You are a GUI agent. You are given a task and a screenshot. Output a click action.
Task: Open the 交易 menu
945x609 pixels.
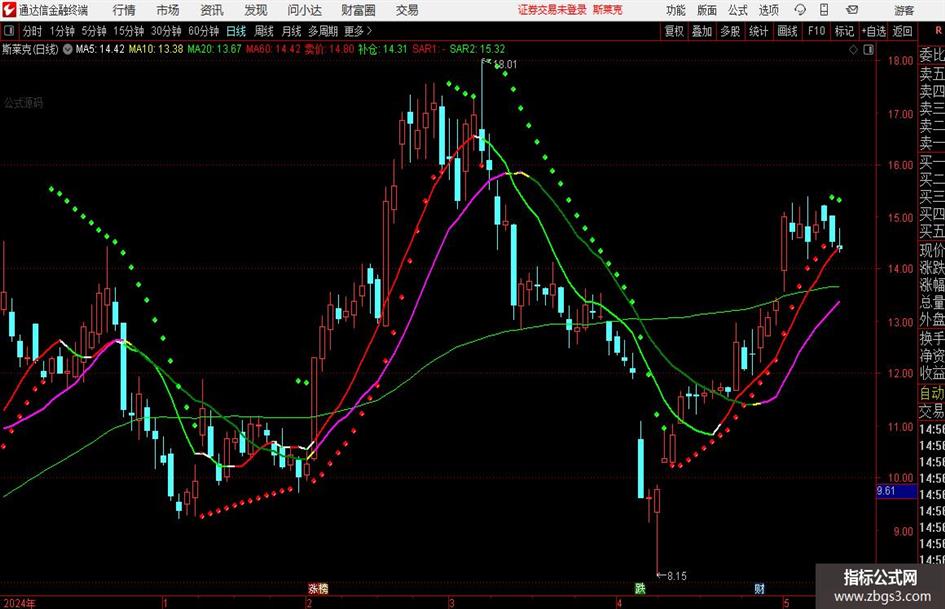[x=407, y=10]
